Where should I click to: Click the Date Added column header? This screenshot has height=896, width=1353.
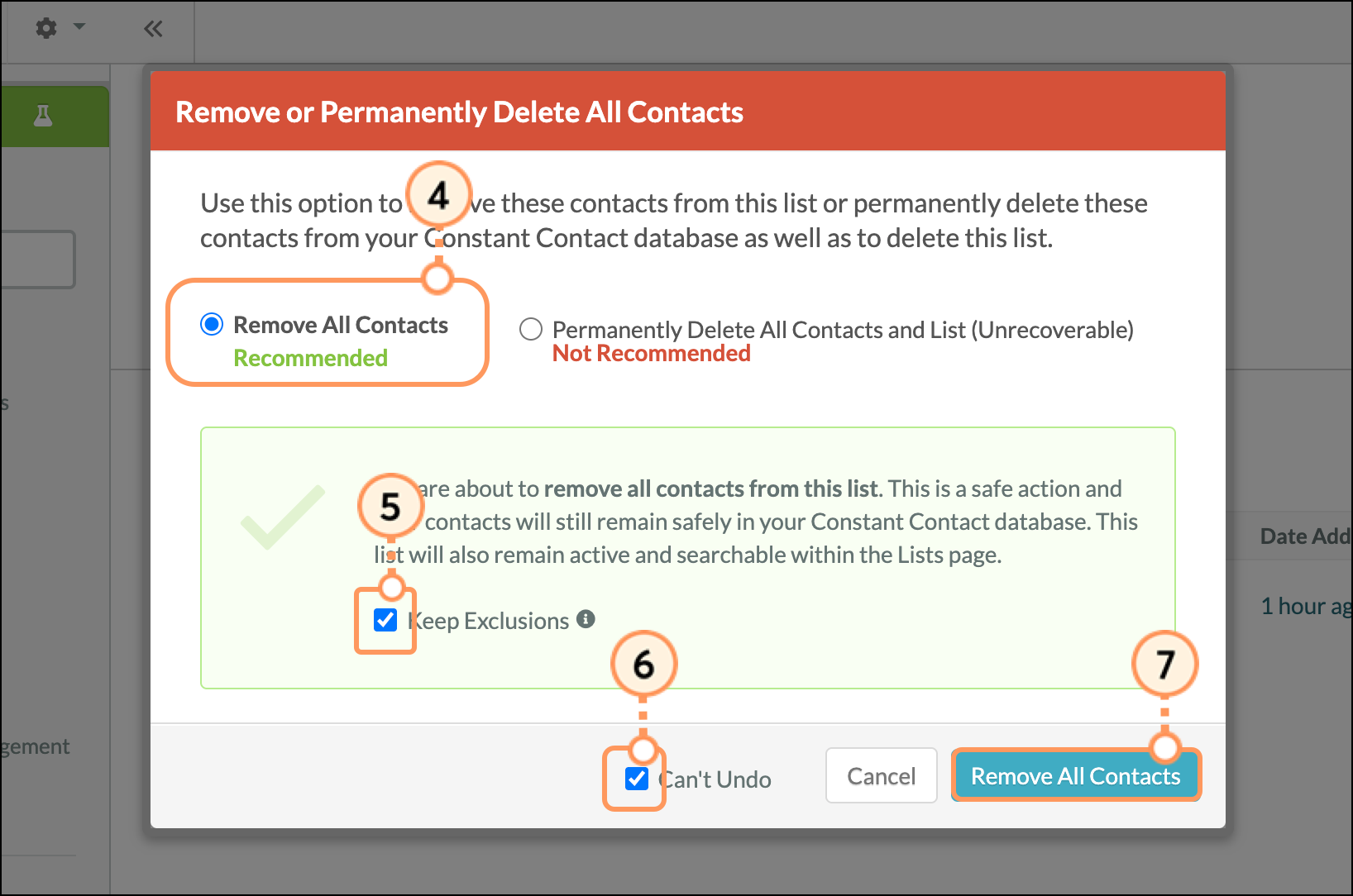click(1303, 536)
